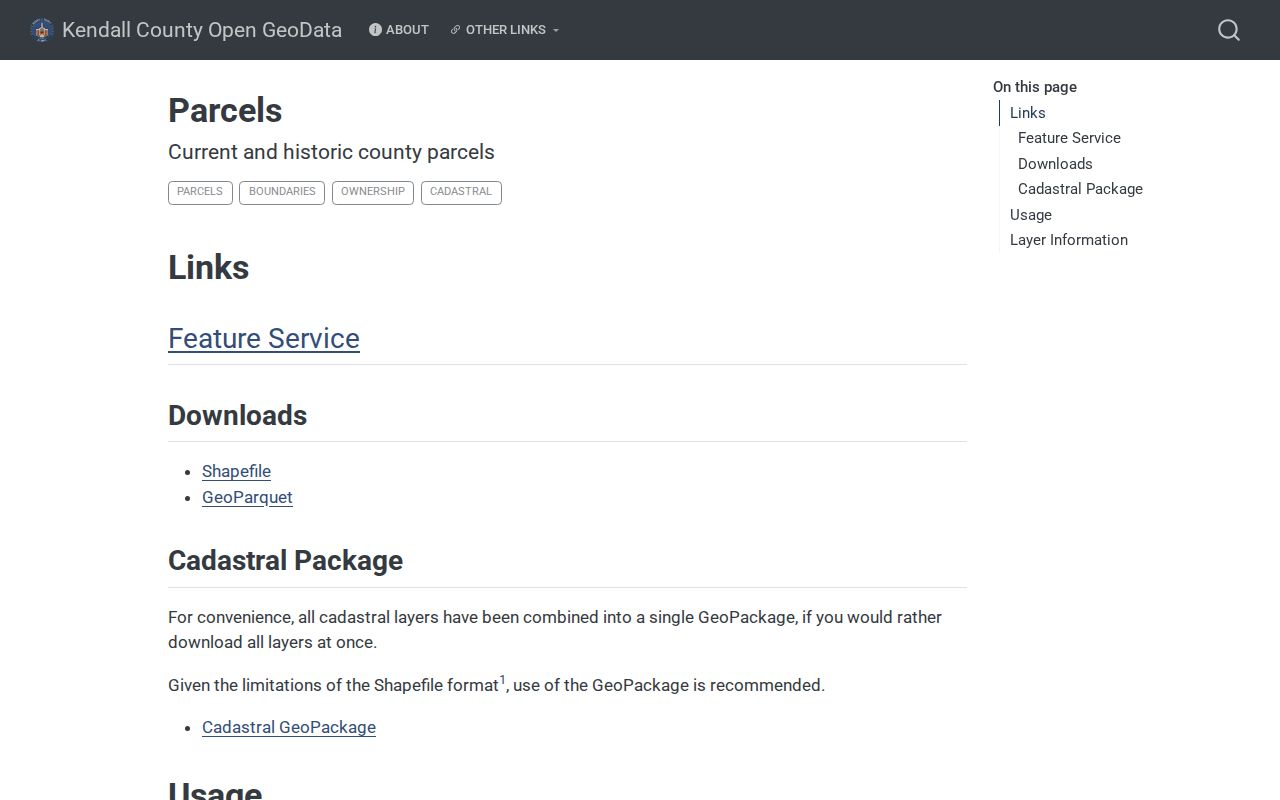Open footnote 1 superscript reference
This screenshot has height=800, width=1280.
coord(503,680)
